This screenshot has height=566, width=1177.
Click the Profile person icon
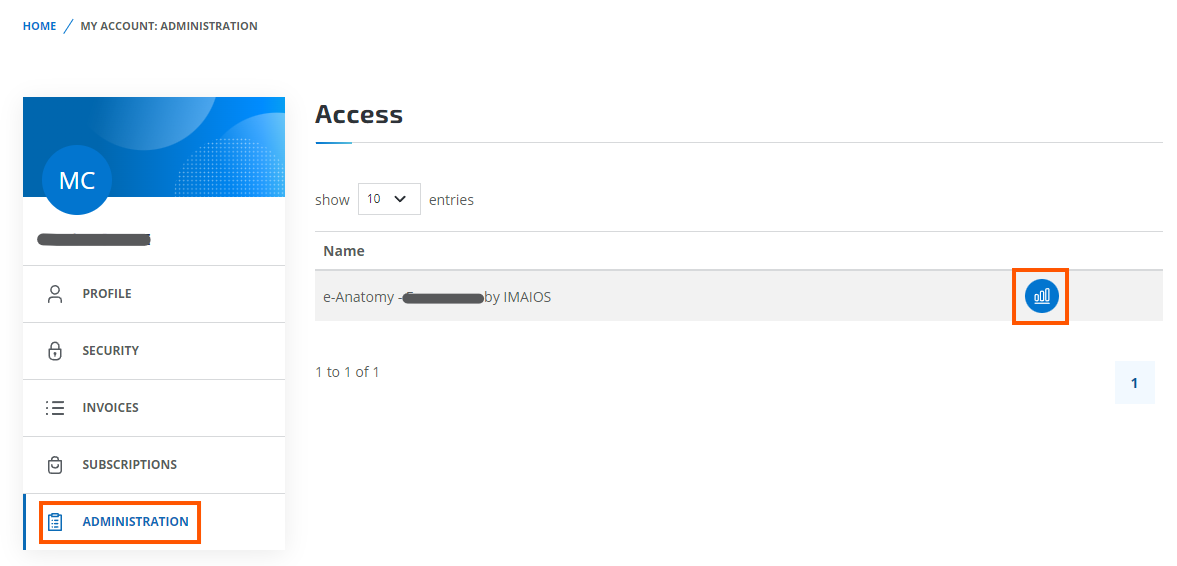tap(55, 294)
